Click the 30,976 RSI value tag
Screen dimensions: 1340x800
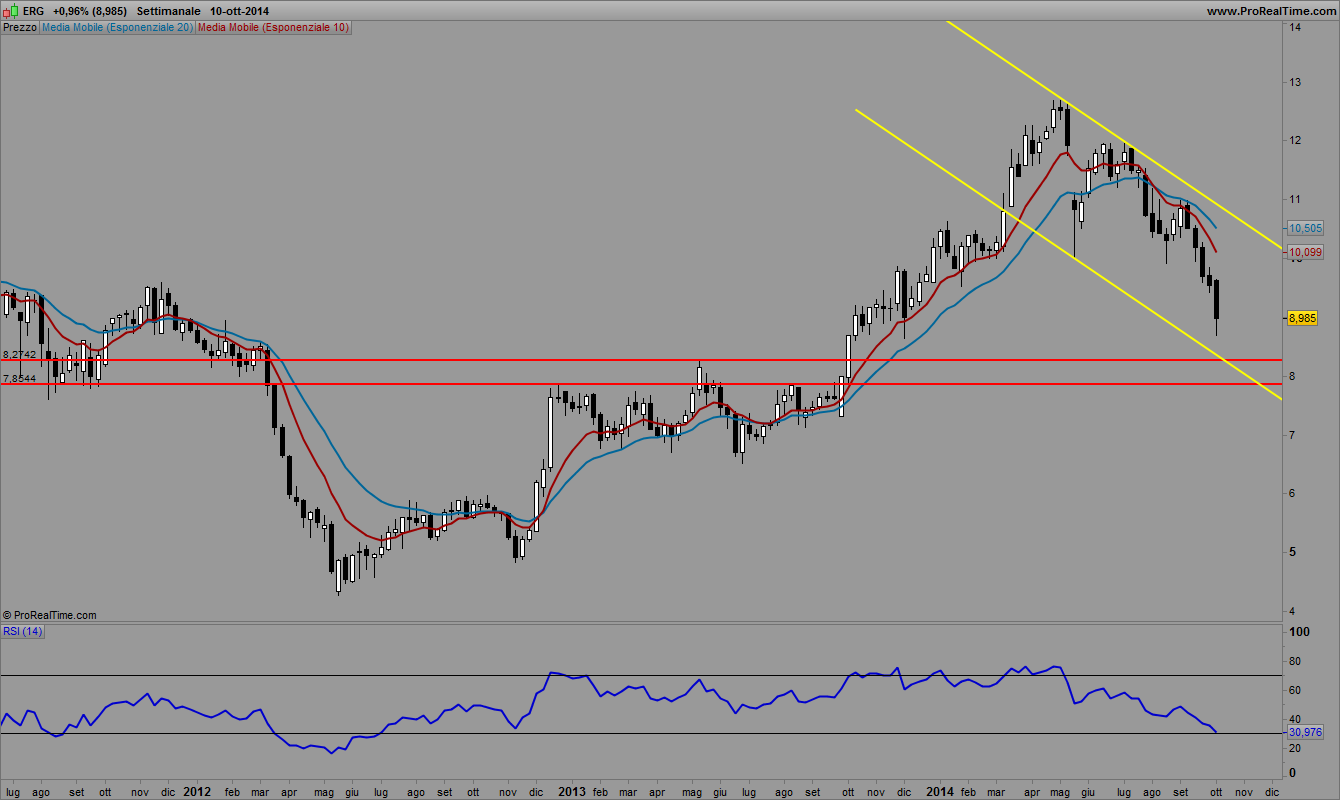point(1306,733)
